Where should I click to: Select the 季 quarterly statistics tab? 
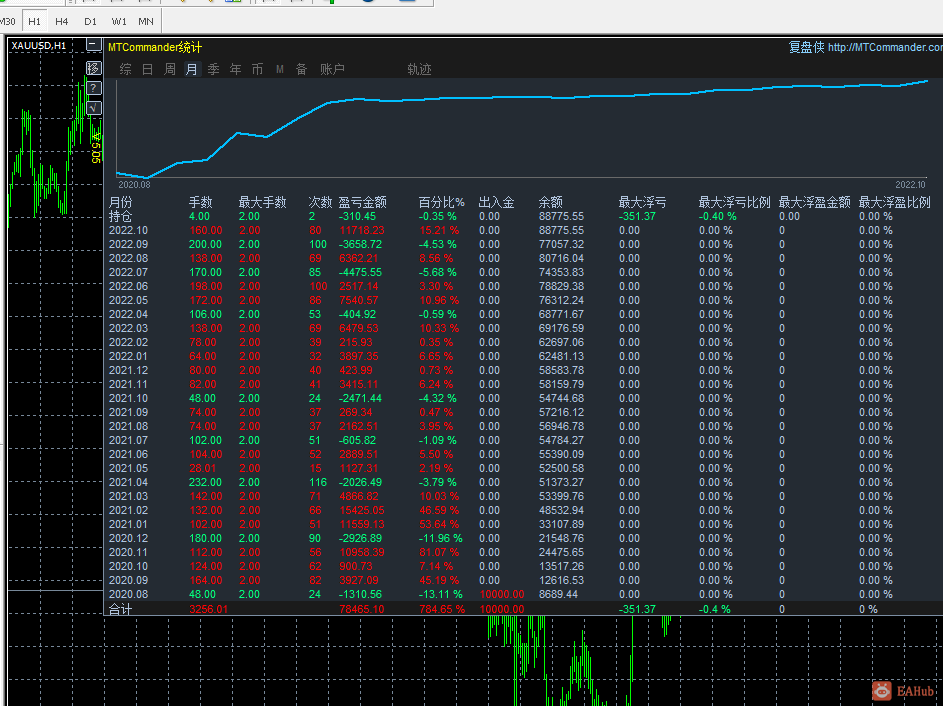pos(213,69)
